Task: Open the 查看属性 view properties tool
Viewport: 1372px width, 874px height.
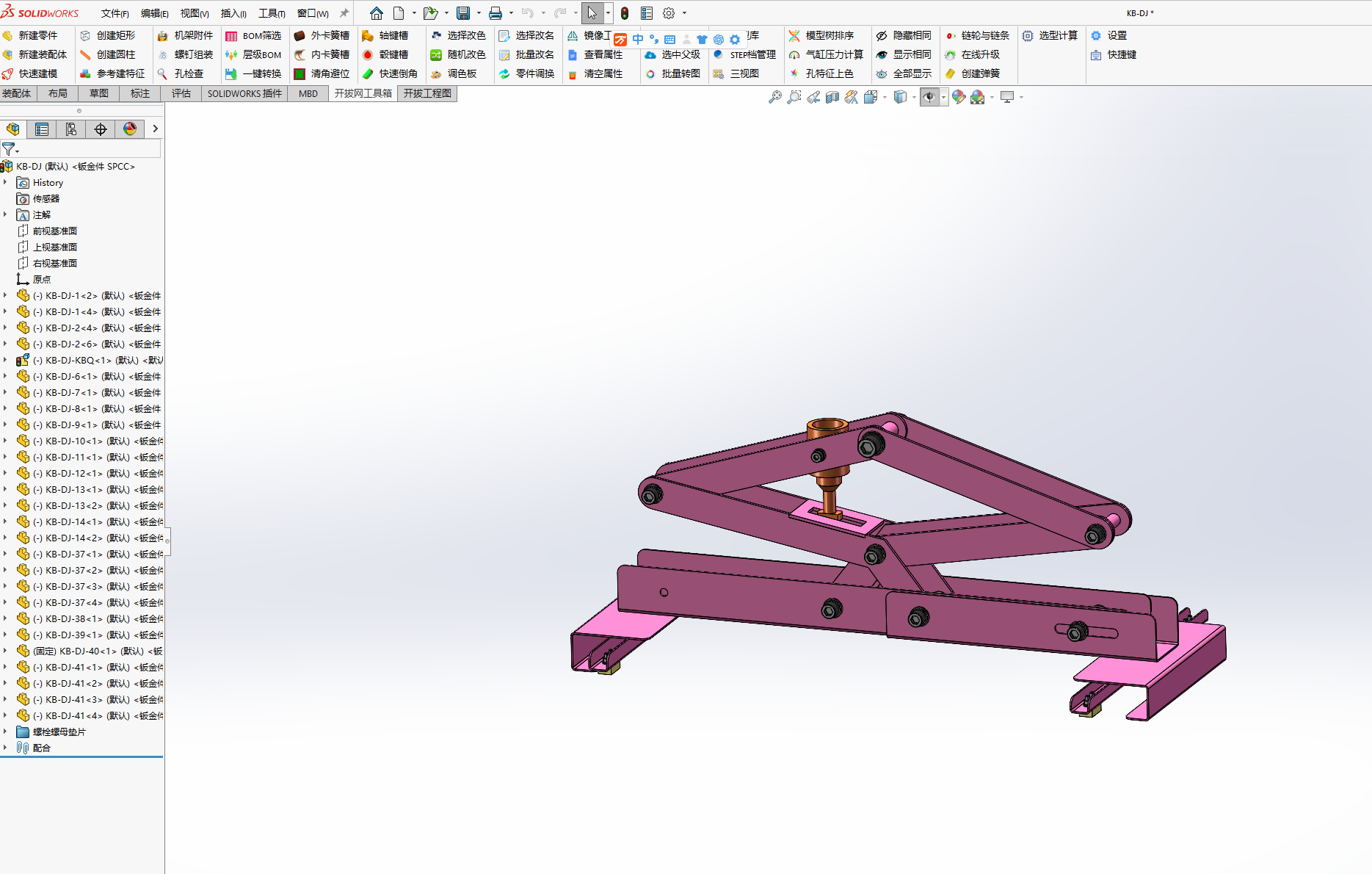Action: click(595, 54)
